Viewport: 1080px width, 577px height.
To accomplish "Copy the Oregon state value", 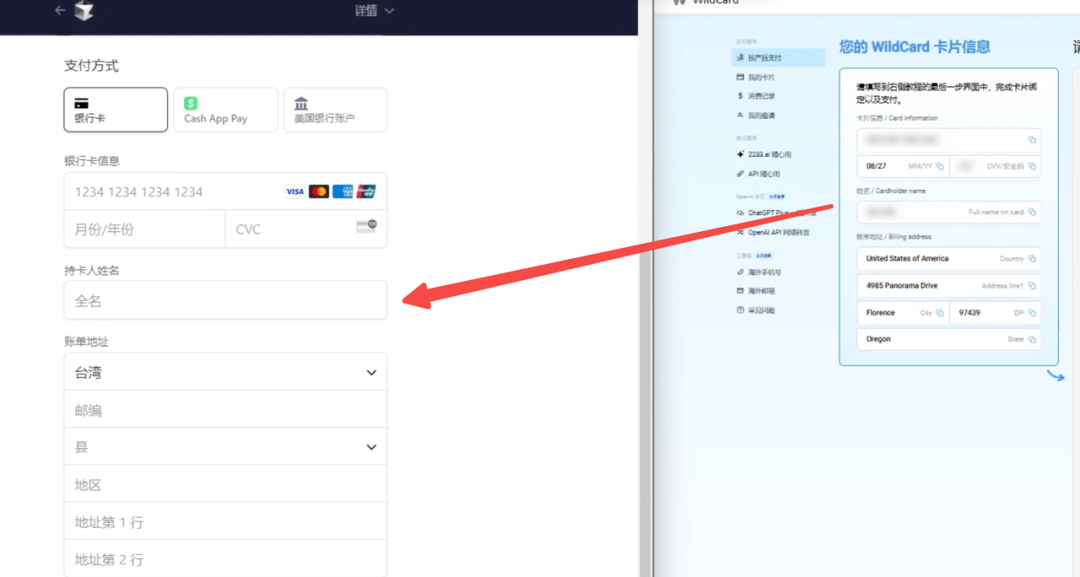I will [1032, 340].
